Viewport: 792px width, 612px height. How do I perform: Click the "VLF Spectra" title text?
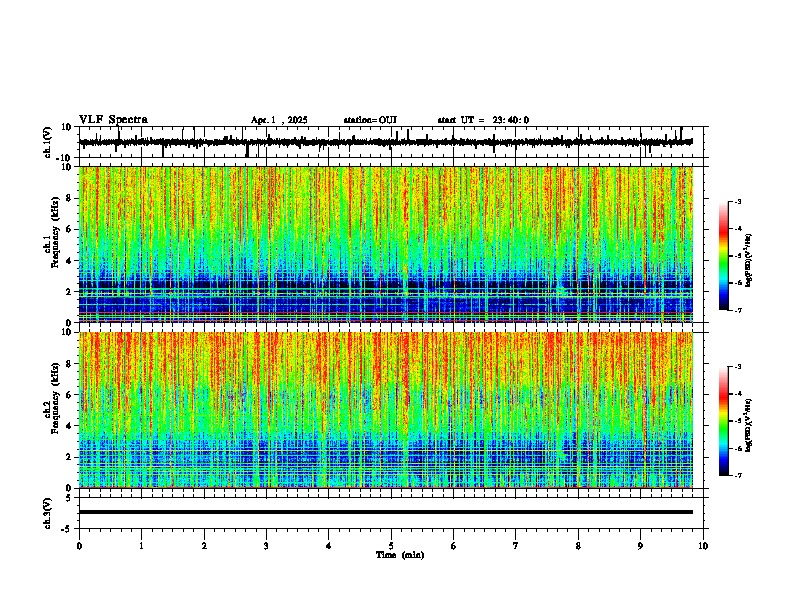coord(113,120)
